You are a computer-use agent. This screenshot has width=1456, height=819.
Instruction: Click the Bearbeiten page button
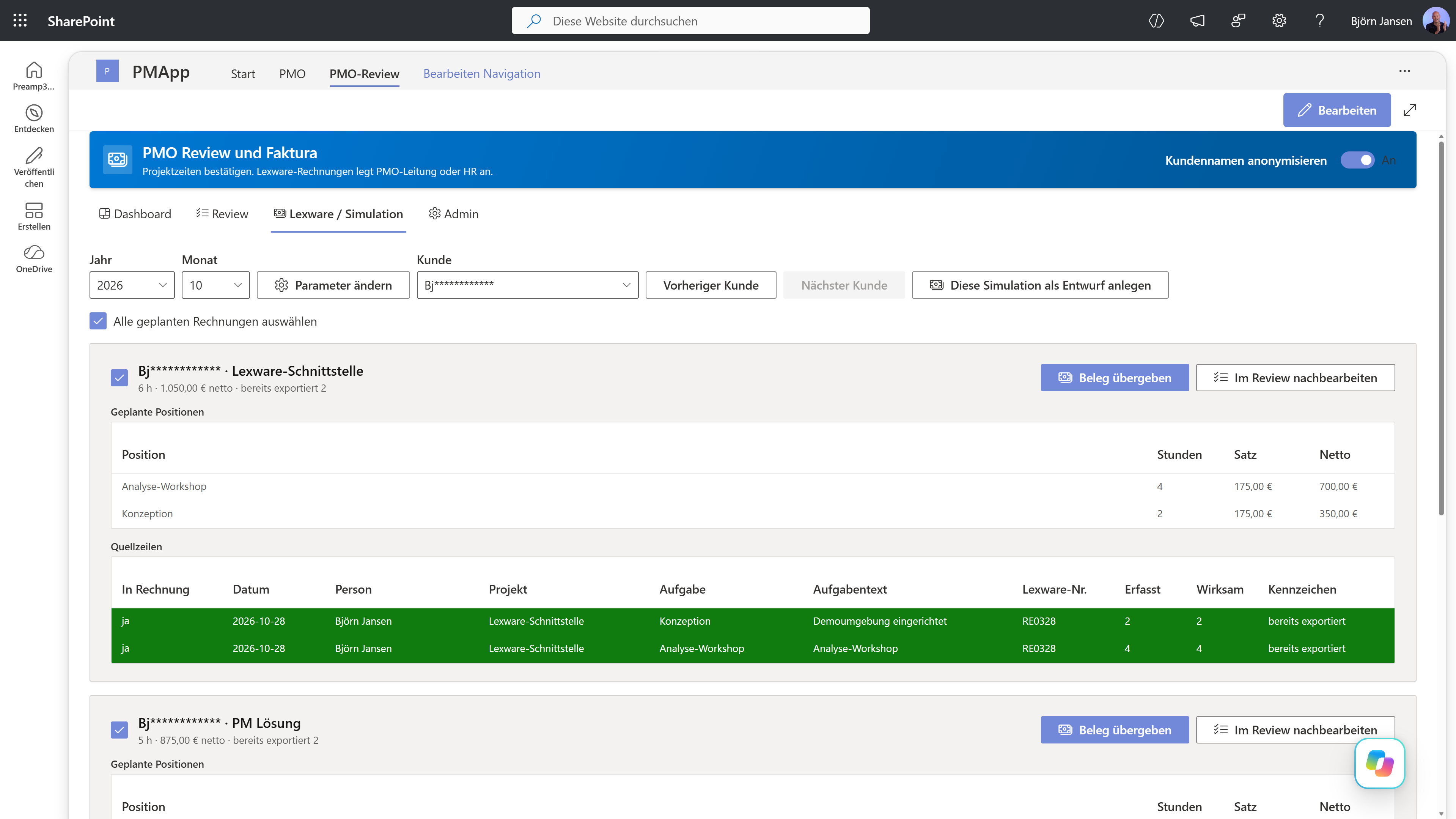click(1337, 110)
